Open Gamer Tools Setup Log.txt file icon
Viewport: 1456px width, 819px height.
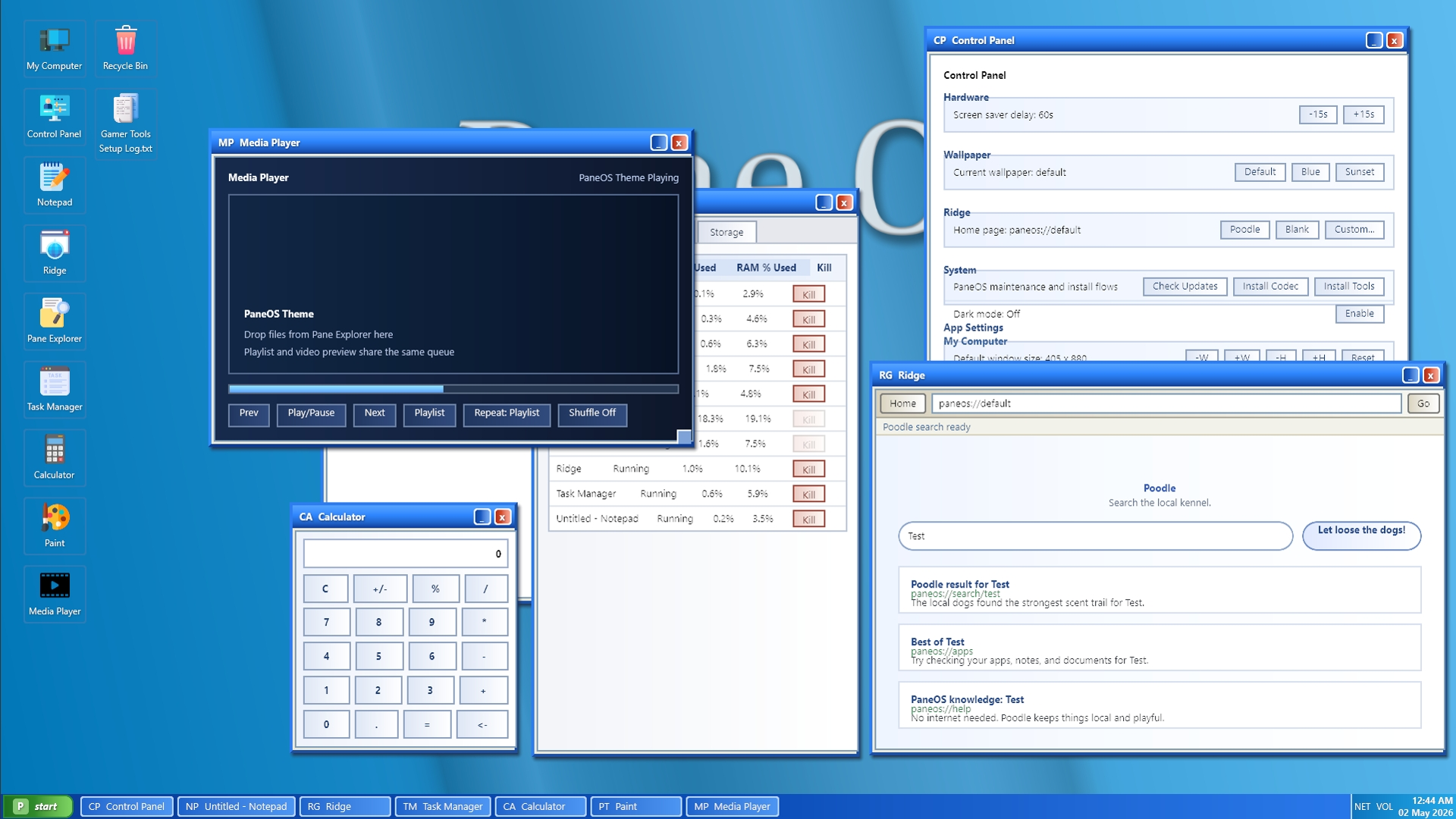[126, 123]
